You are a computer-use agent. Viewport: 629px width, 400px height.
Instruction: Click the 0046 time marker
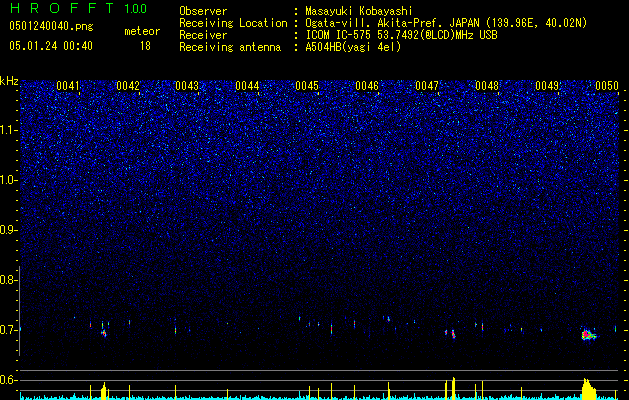click(367, 86)
